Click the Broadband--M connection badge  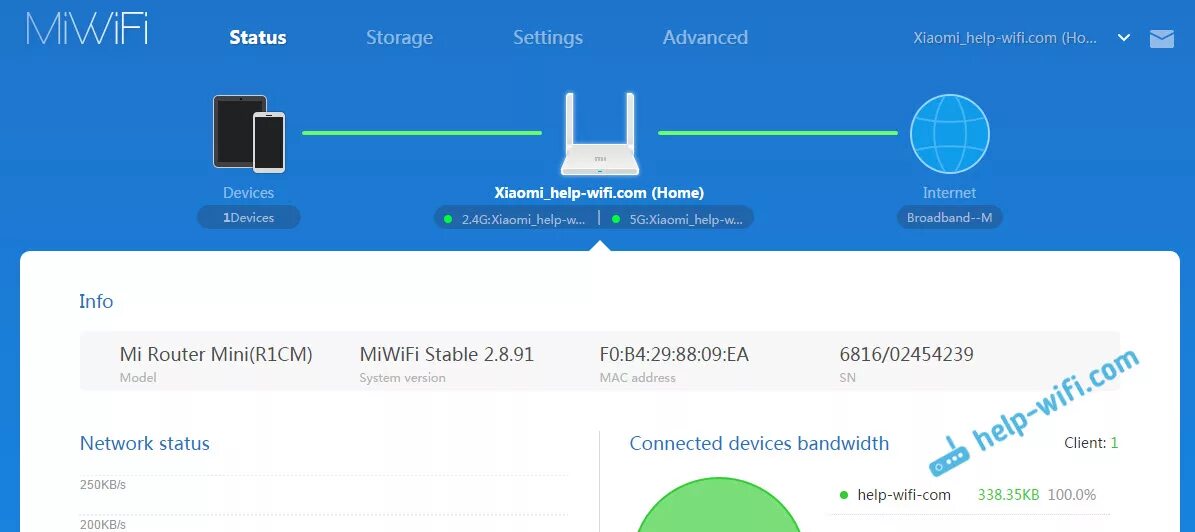[949, 218]
